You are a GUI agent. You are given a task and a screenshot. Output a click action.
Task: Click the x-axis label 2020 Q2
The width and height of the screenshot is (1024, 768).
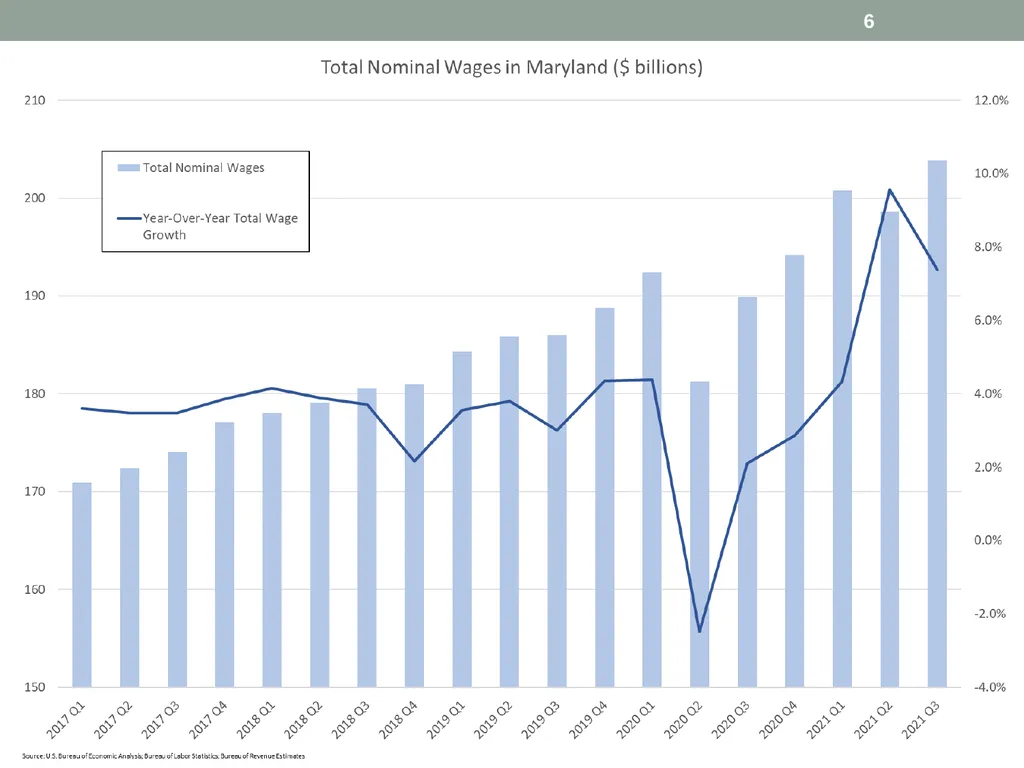click(683, 720)
